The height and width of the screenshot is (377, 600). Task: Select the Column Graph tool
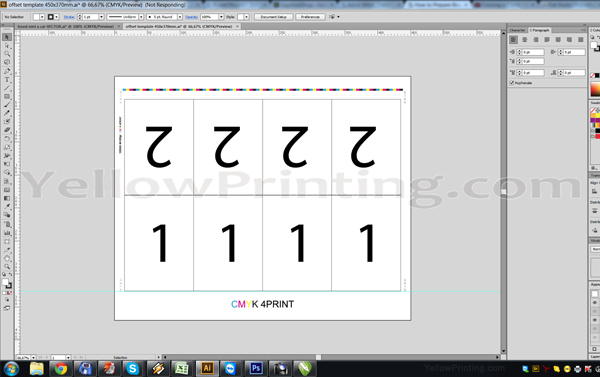(7, 232)
